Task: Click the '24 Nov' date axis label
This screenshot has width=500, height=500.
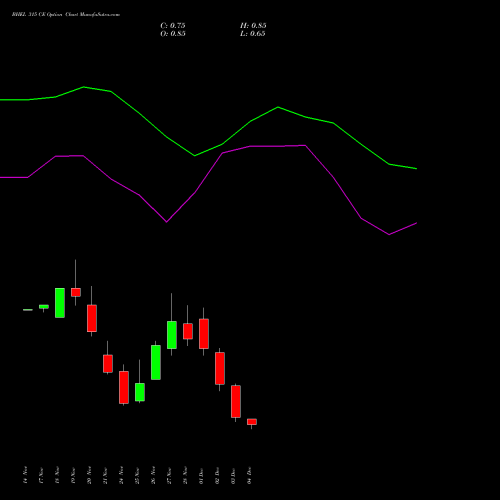Action: [121, 475]
